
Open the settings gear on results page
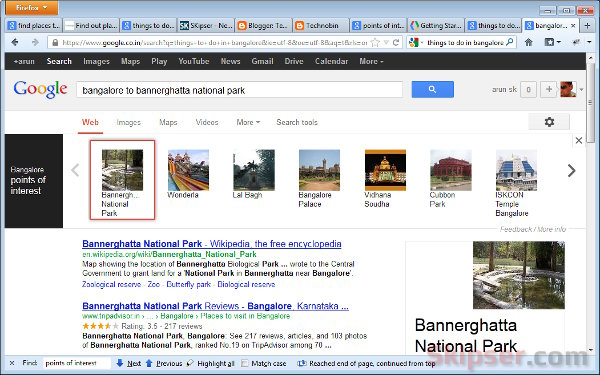(549, 122)
